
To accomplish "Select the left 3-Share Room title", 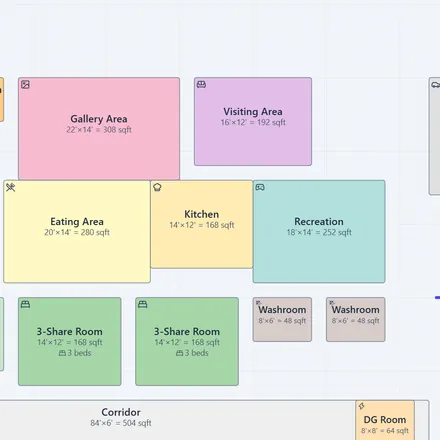I will 70,332.
